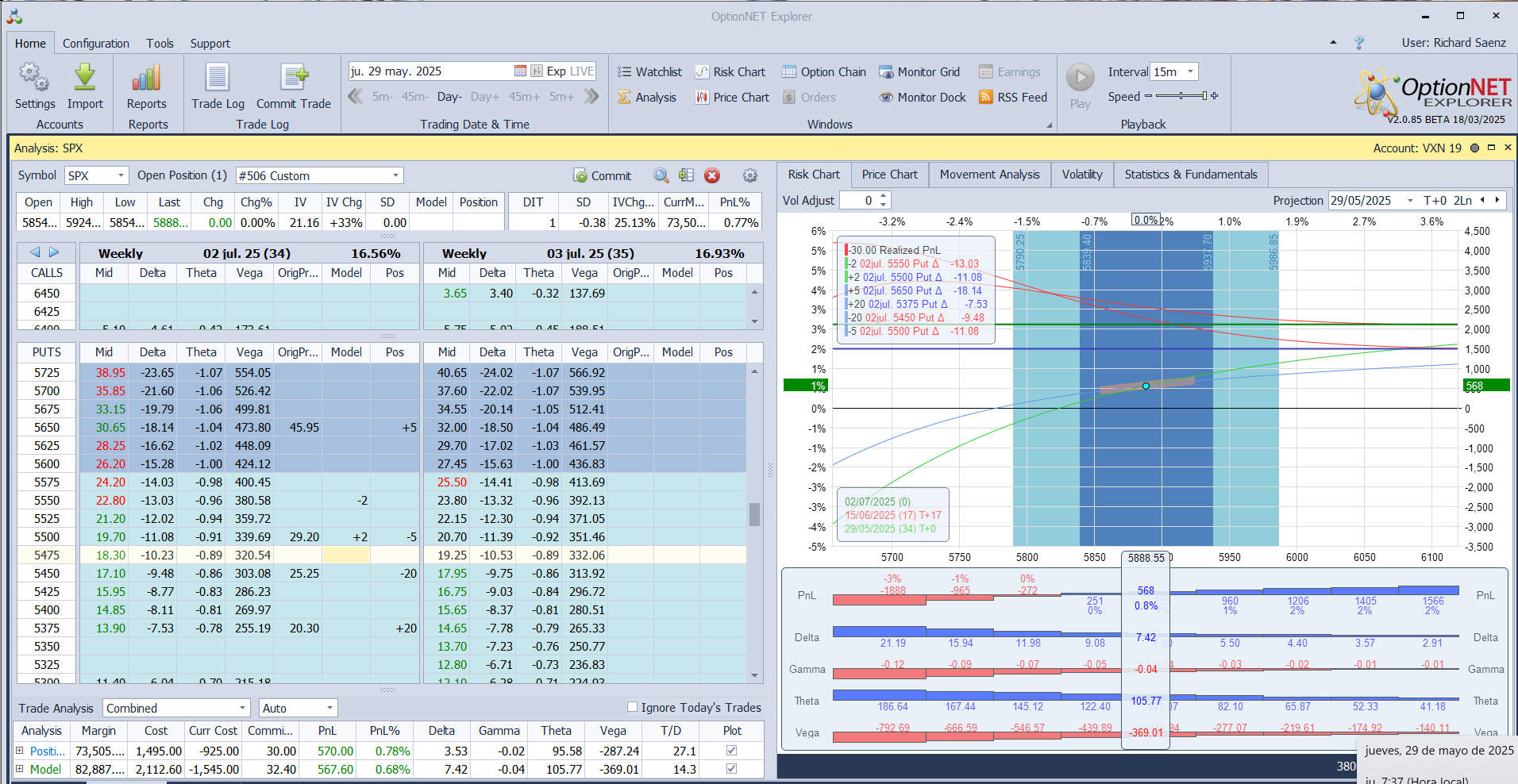
Task: Open the Open Position #506 Custom dropdown
Action: 395,175
